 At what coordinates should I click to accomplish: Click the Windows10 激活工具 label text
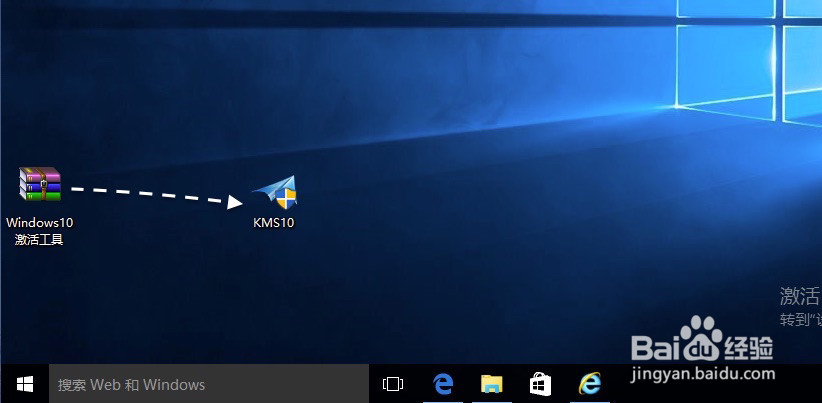[x=40, y=231]
